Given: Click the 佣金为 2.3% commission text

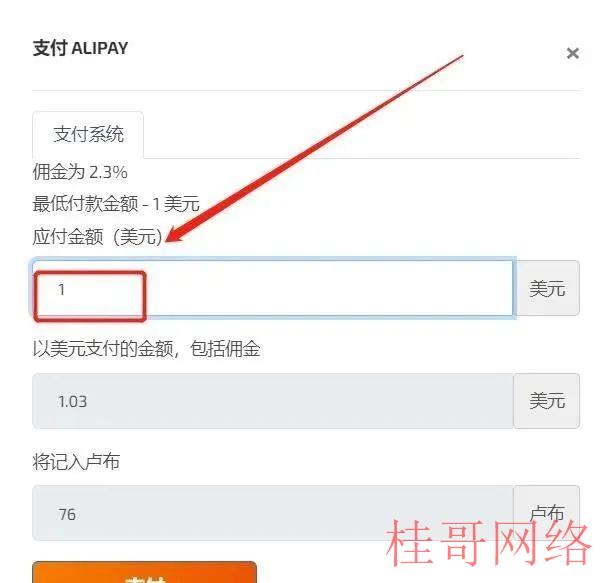Looking at the screenshot, I should [80, 172].
